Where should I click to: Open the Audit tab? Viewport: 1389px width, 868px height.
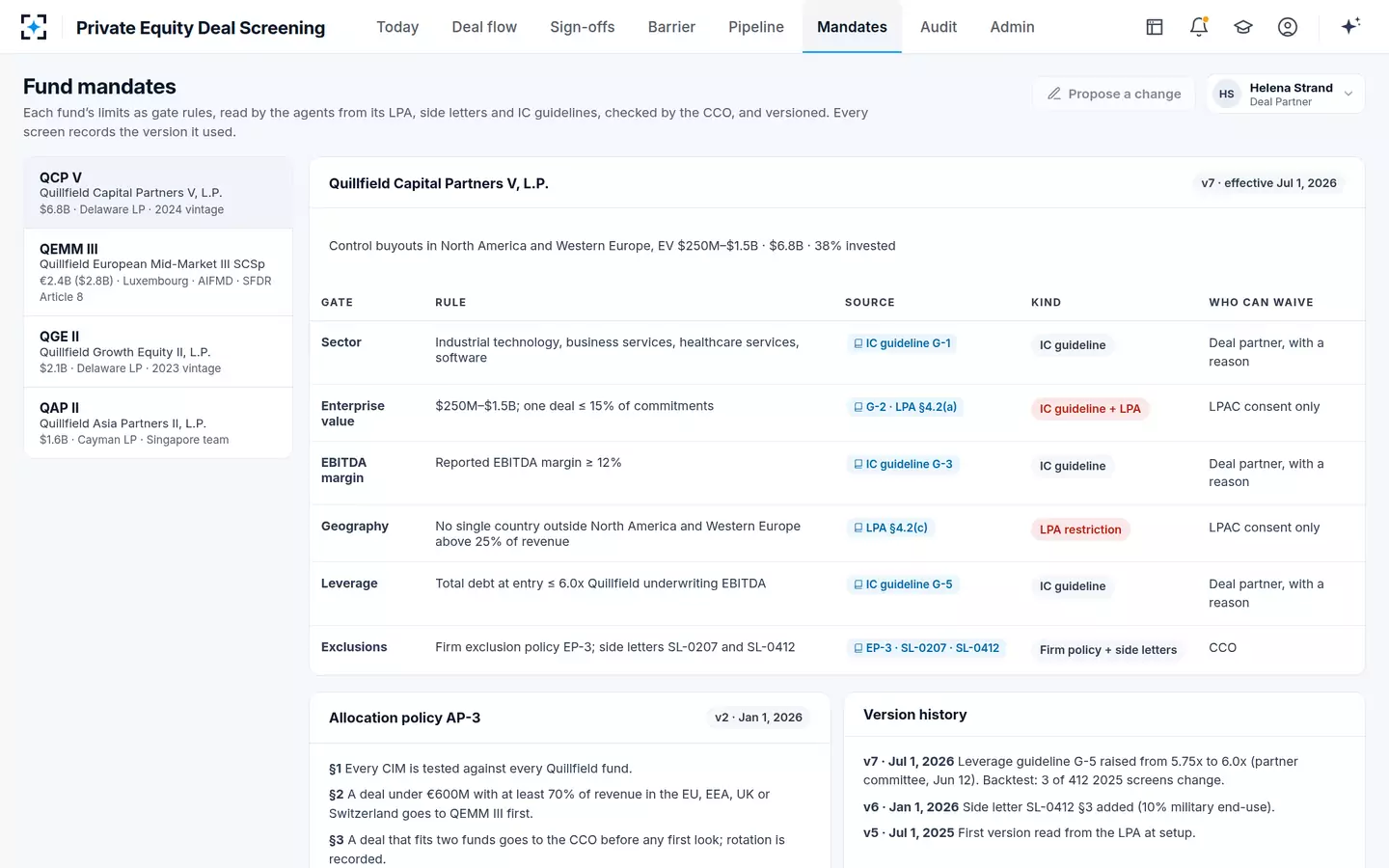coord(939,27)
